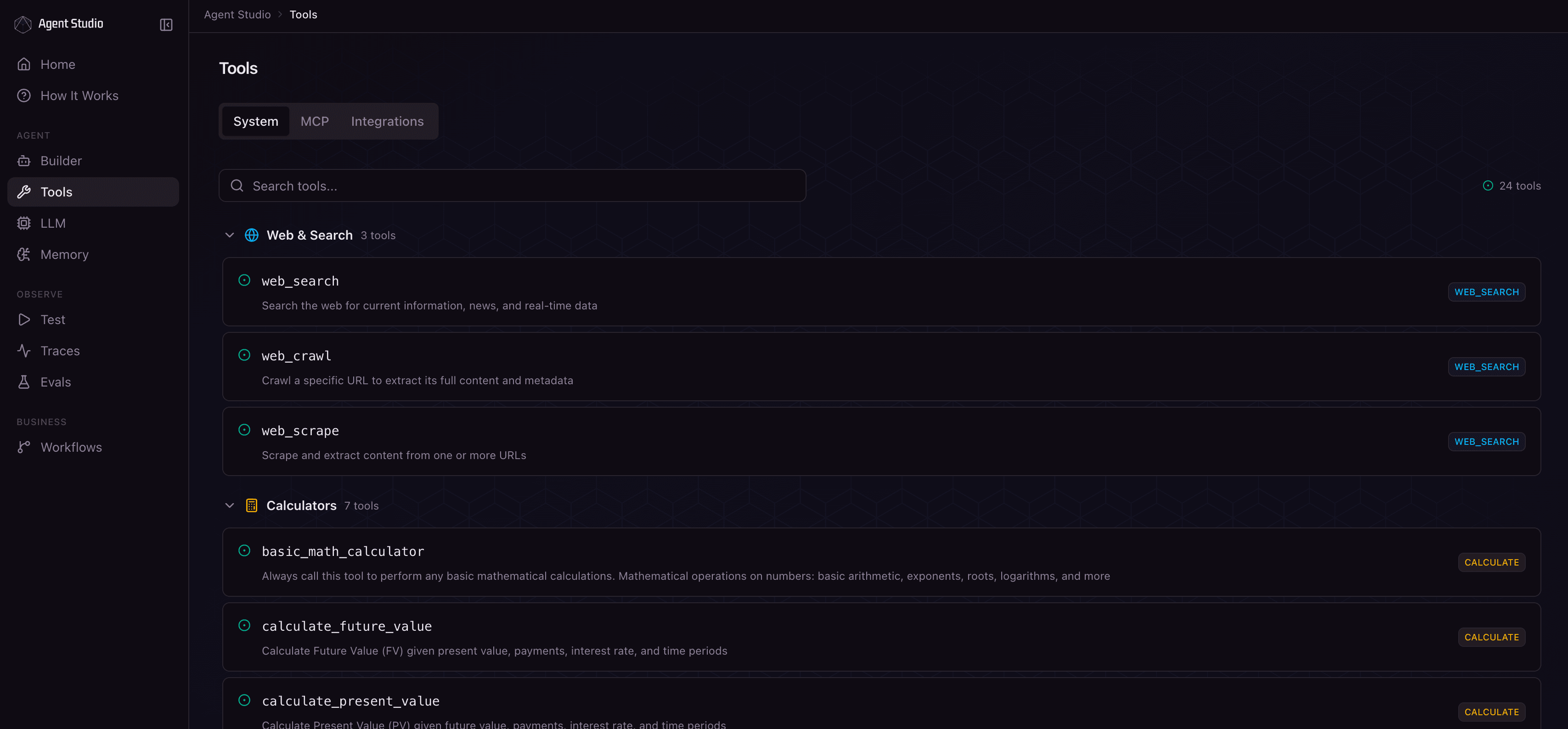Toggle the web_crawl tool status circle
This screenshot has height=729, width=1568.
coord(244,355)
